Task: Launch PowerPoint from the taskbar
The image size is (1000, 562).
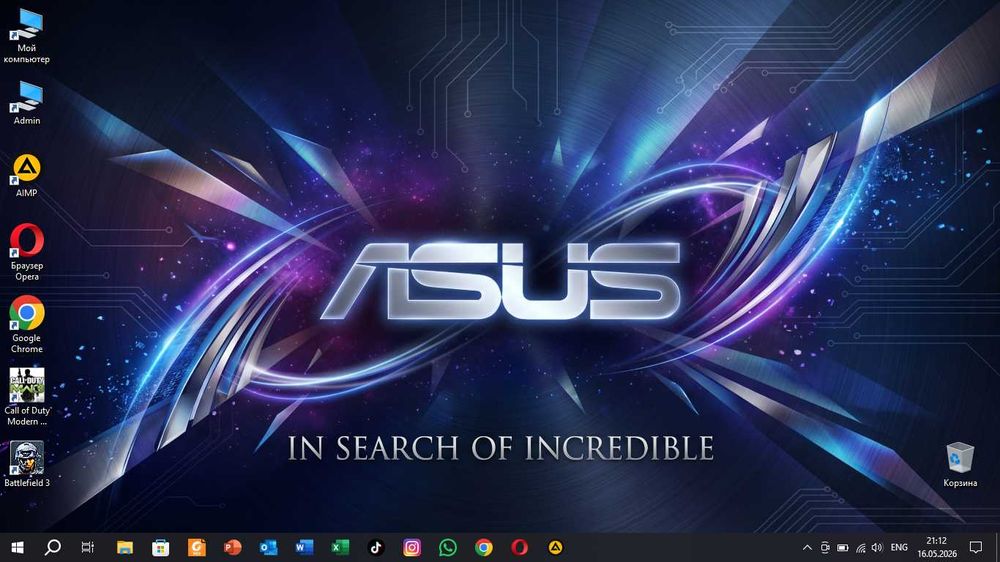Action: [233, 547]
